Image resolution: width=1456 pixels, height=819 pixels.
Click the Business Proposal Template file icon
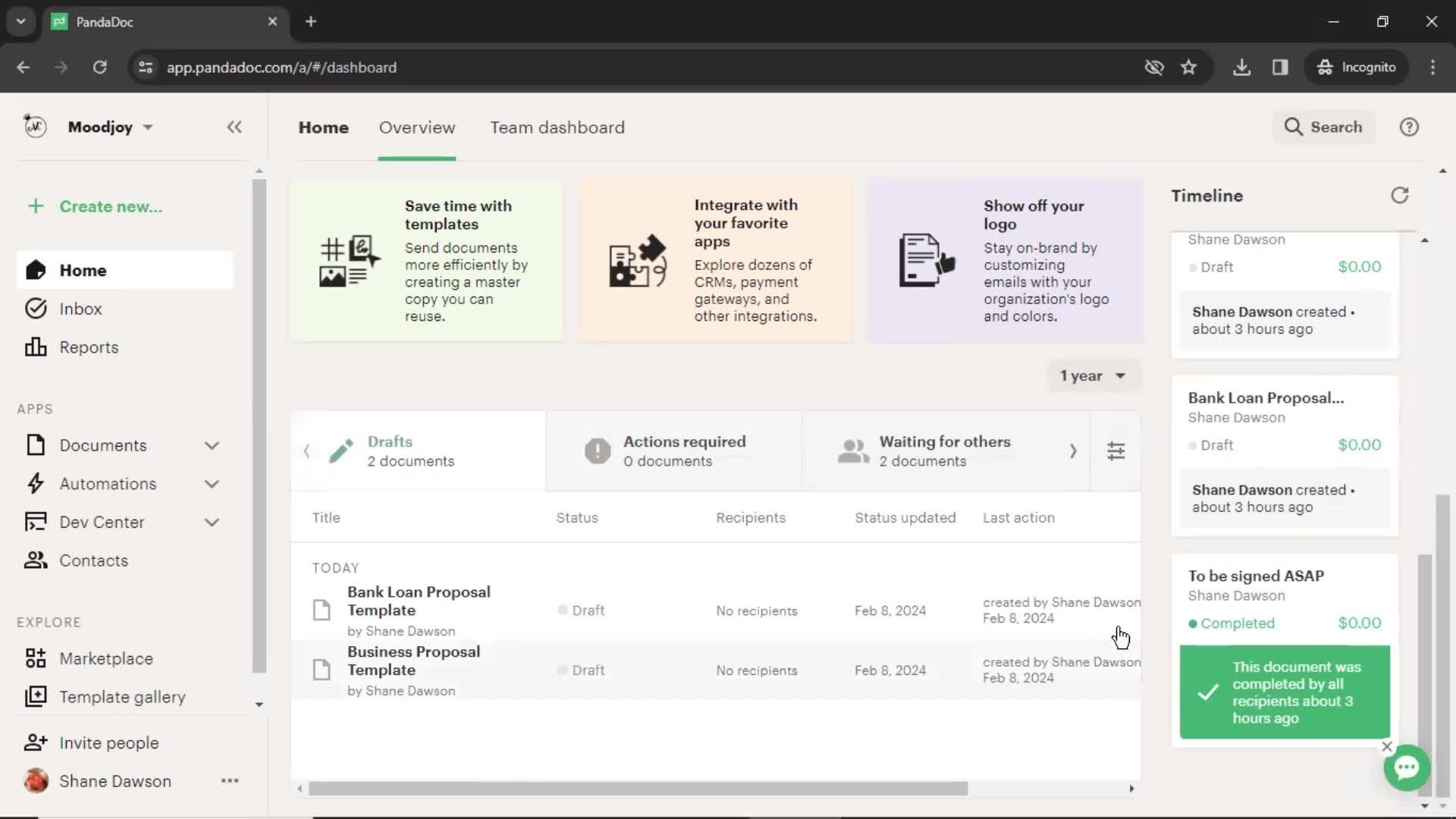coord(322,670)
